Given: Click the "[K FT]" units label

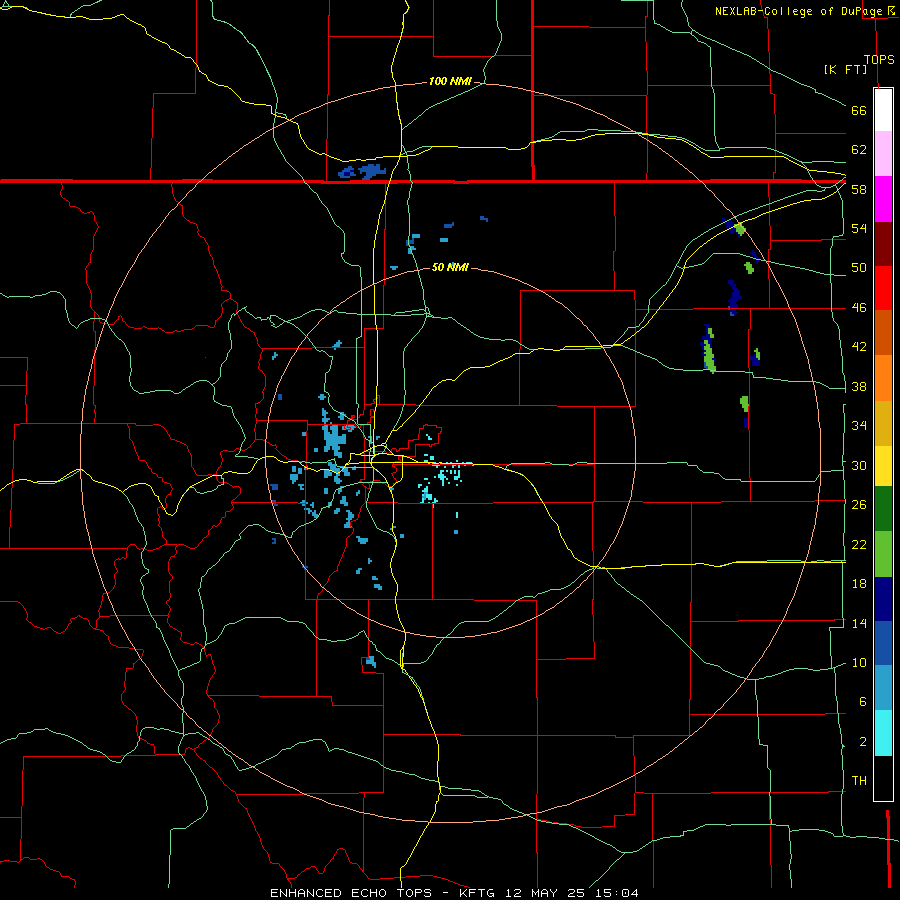Looking at the screenshot, I should (845, 69).
